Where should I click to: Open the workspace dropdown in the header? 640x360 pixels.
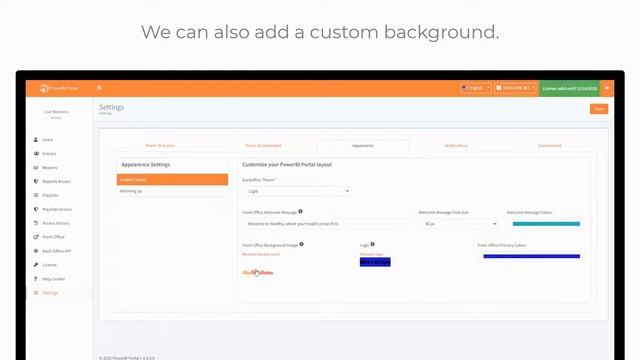coord(515,88)
